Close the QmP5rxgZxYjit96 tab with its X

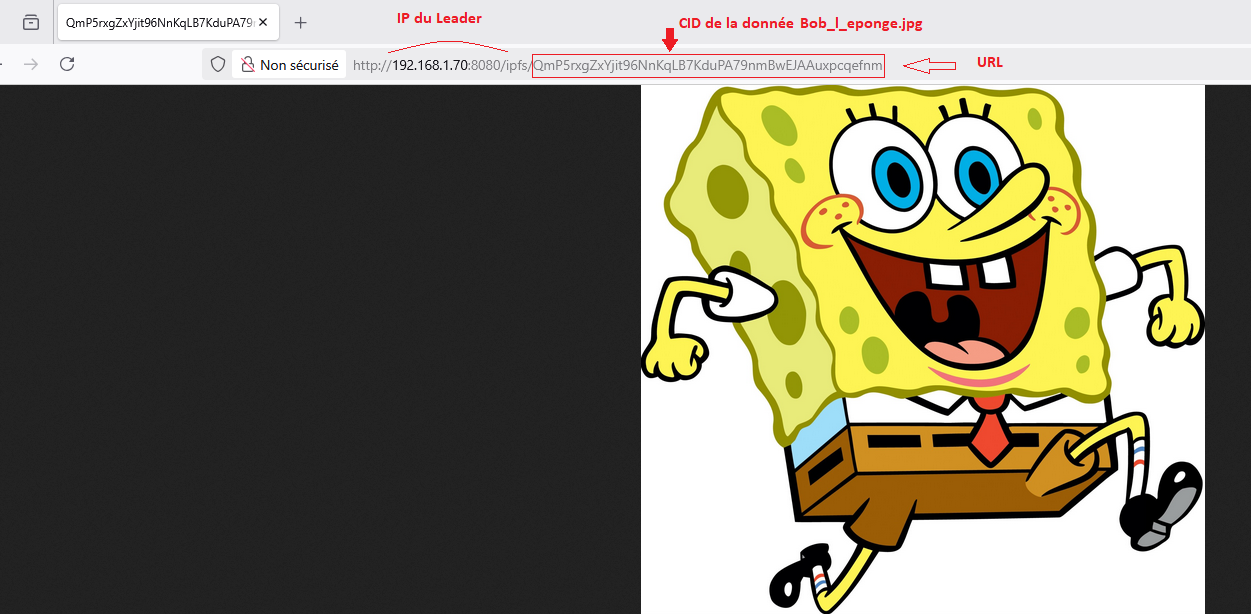click(x=263, y=22)
